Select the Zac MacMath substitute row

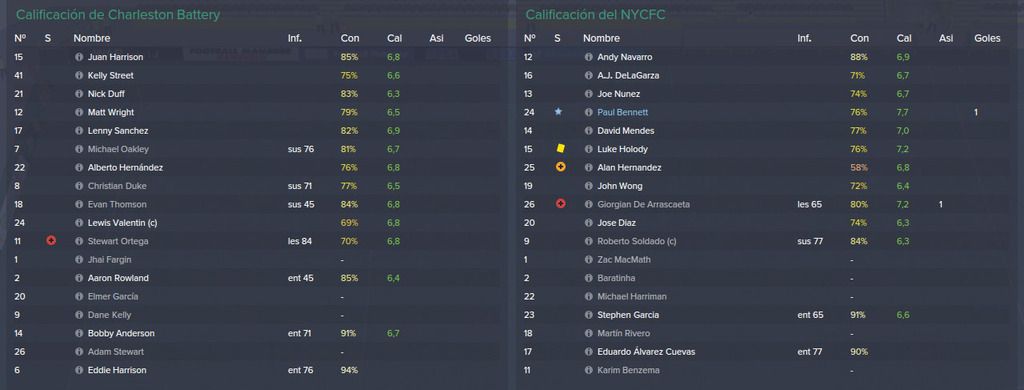tap(768, 259)
